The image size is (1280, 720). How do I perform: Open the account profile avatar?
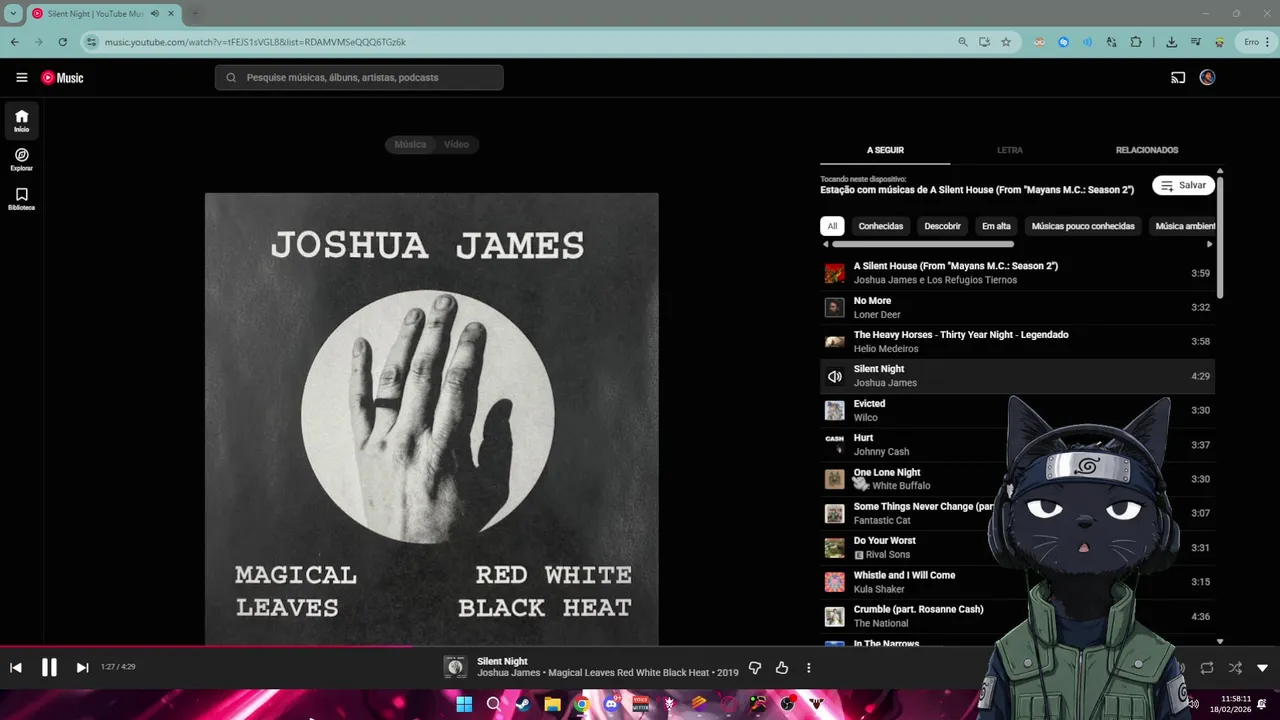pyautogui.click(x=1207, y=77)
